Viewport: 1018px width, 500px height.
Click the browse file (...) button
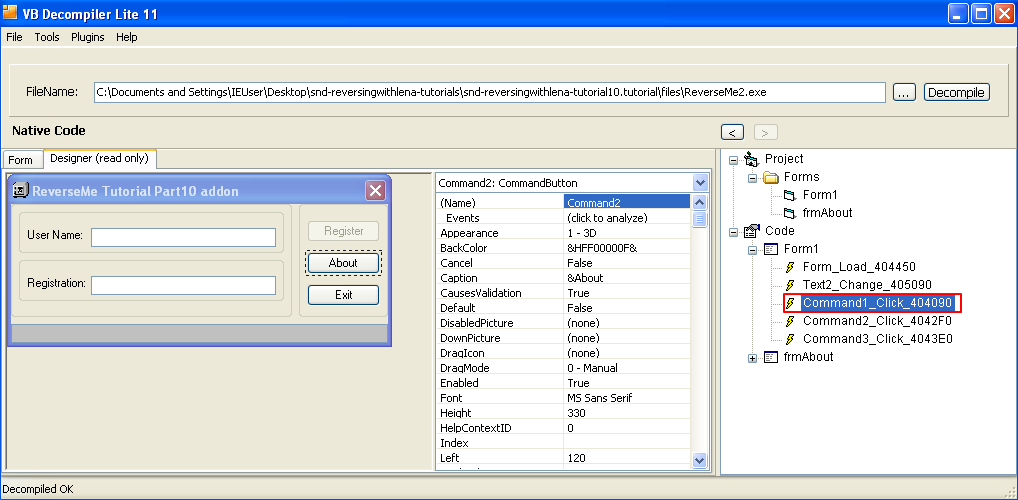coord(904,92)
